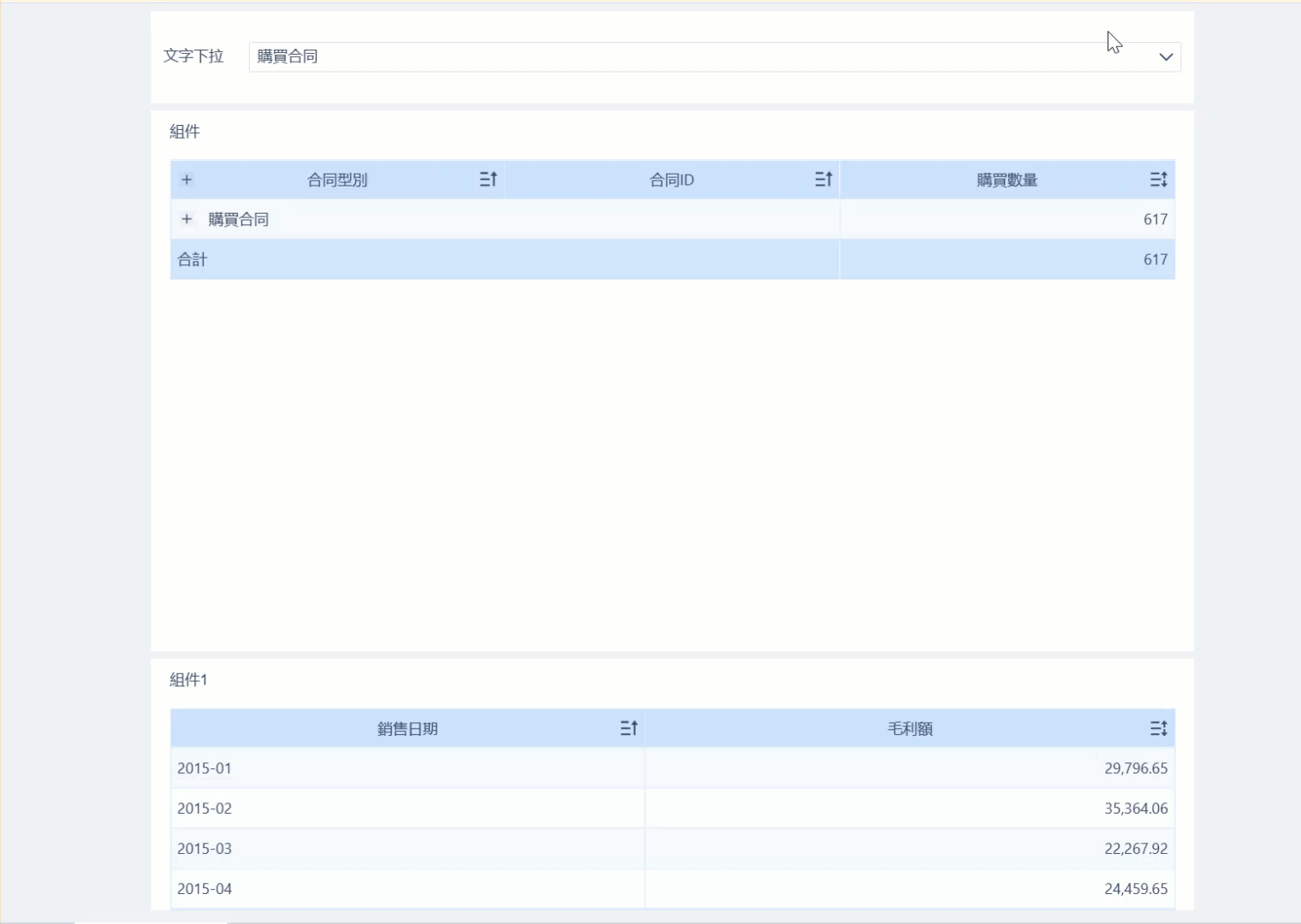Select the 合同型別 column header text
The width and height of the screenshot is (1301, 924).
[337, 181]
